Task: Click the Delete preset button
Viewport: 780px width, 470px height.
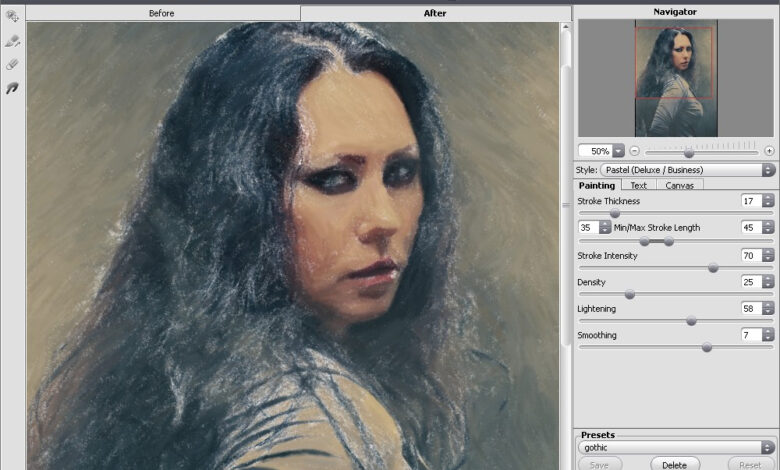Action: (x=675, y=464)
